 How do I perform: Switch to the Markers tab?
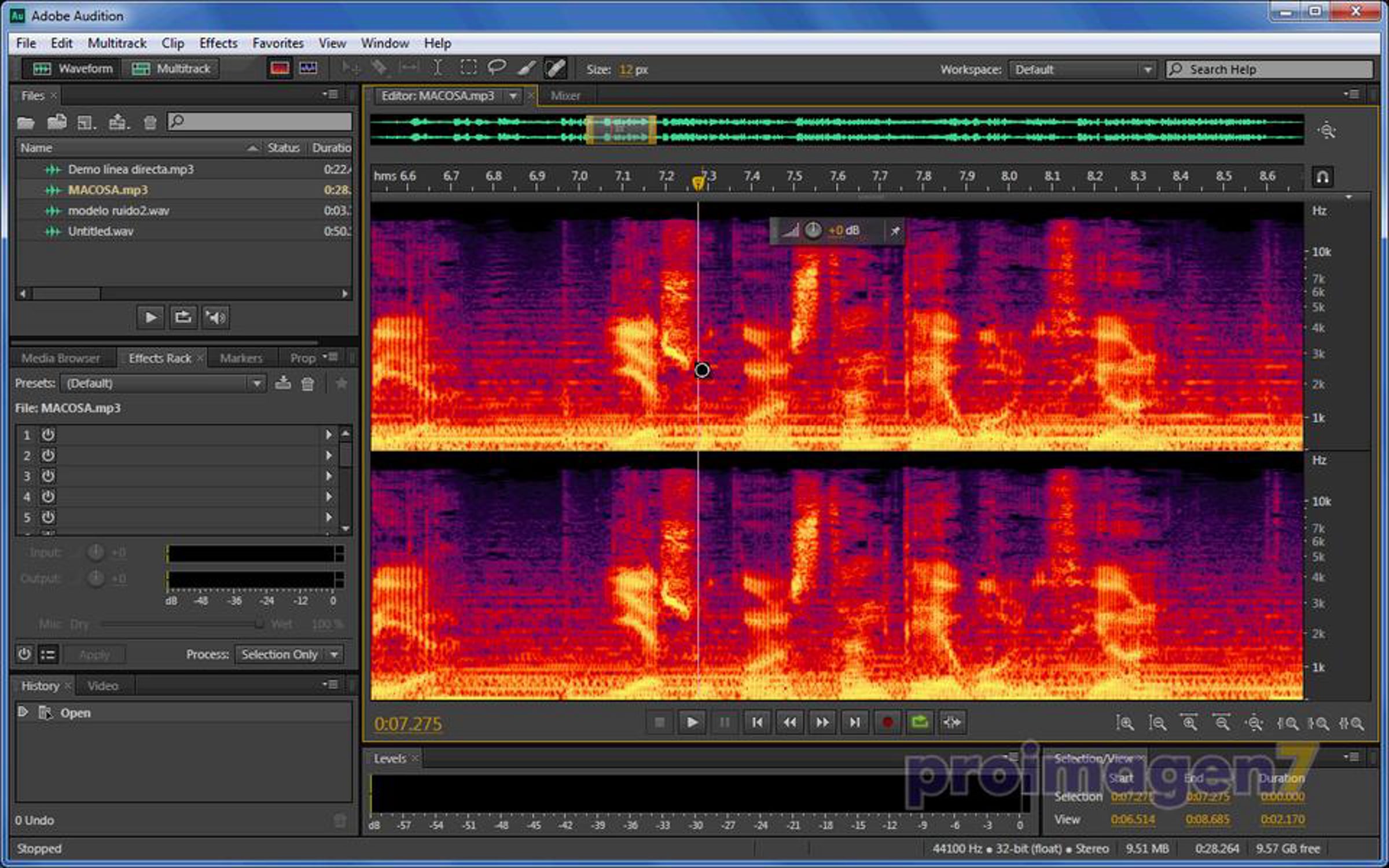(x=241, y=358)
